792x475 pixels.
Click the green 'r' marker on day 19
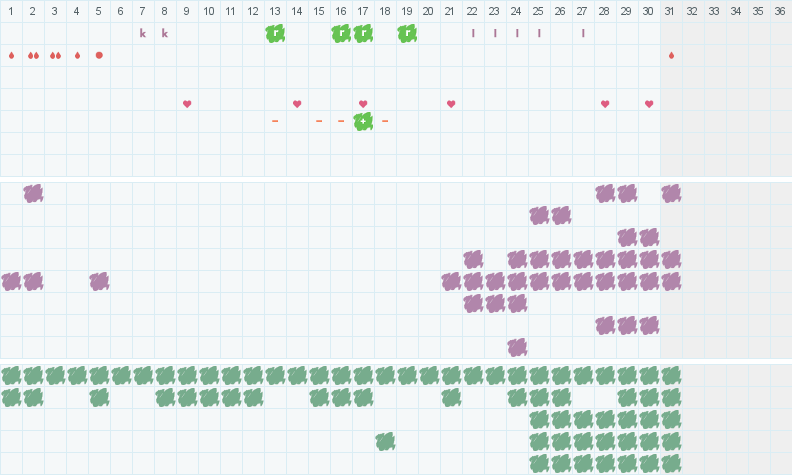tap(407, 34)
